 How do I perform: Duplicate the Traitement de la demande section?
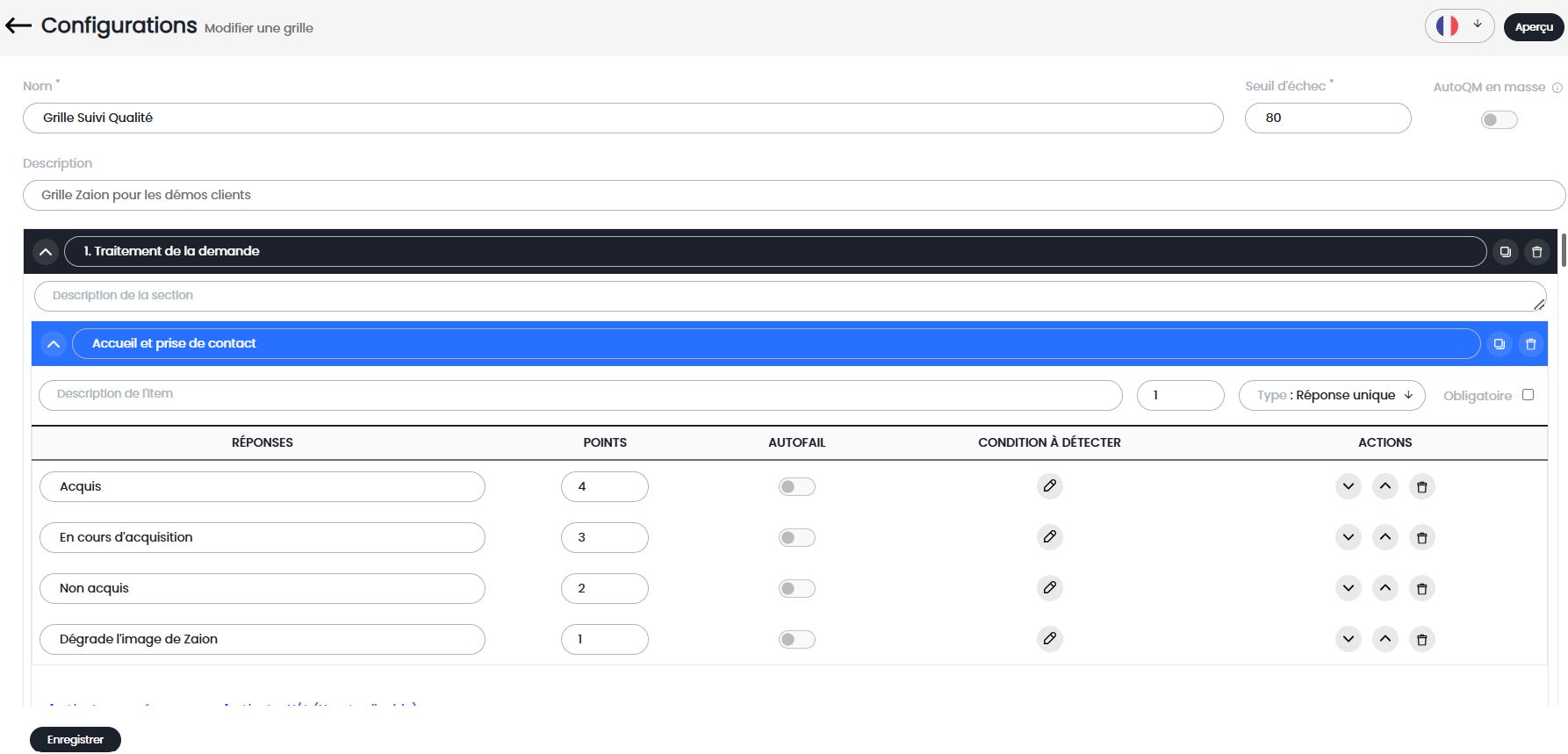pos(1505,252)
